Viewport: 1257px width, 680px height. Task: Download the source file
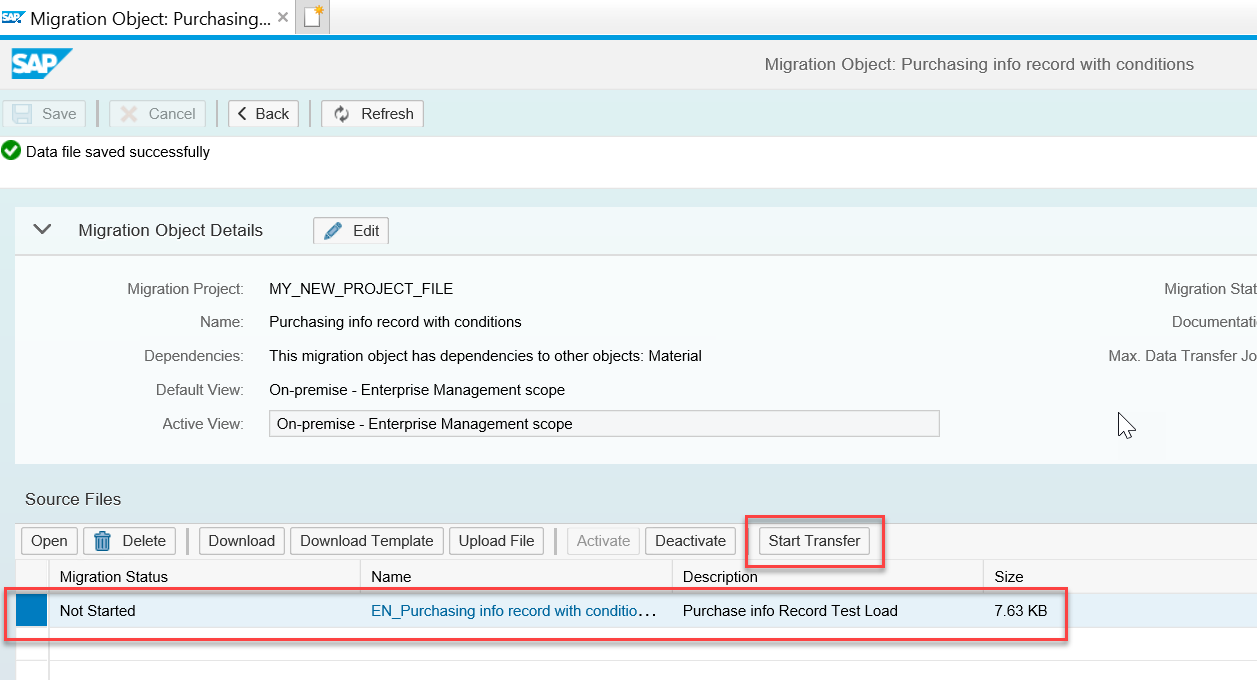tap(242, 541)
